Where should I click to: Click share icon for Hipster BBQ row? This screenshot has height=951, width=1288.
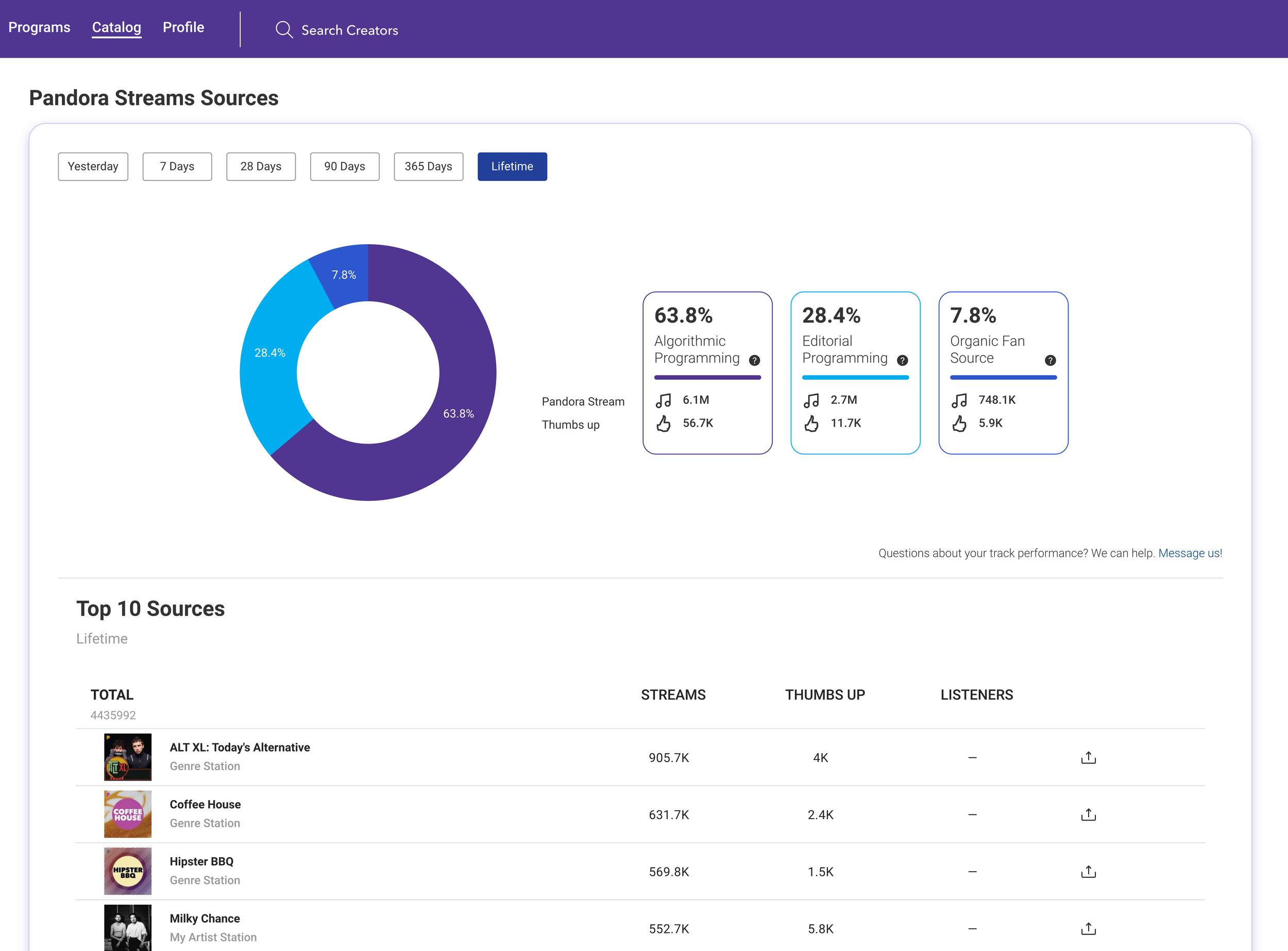(x=1088, y=872)
